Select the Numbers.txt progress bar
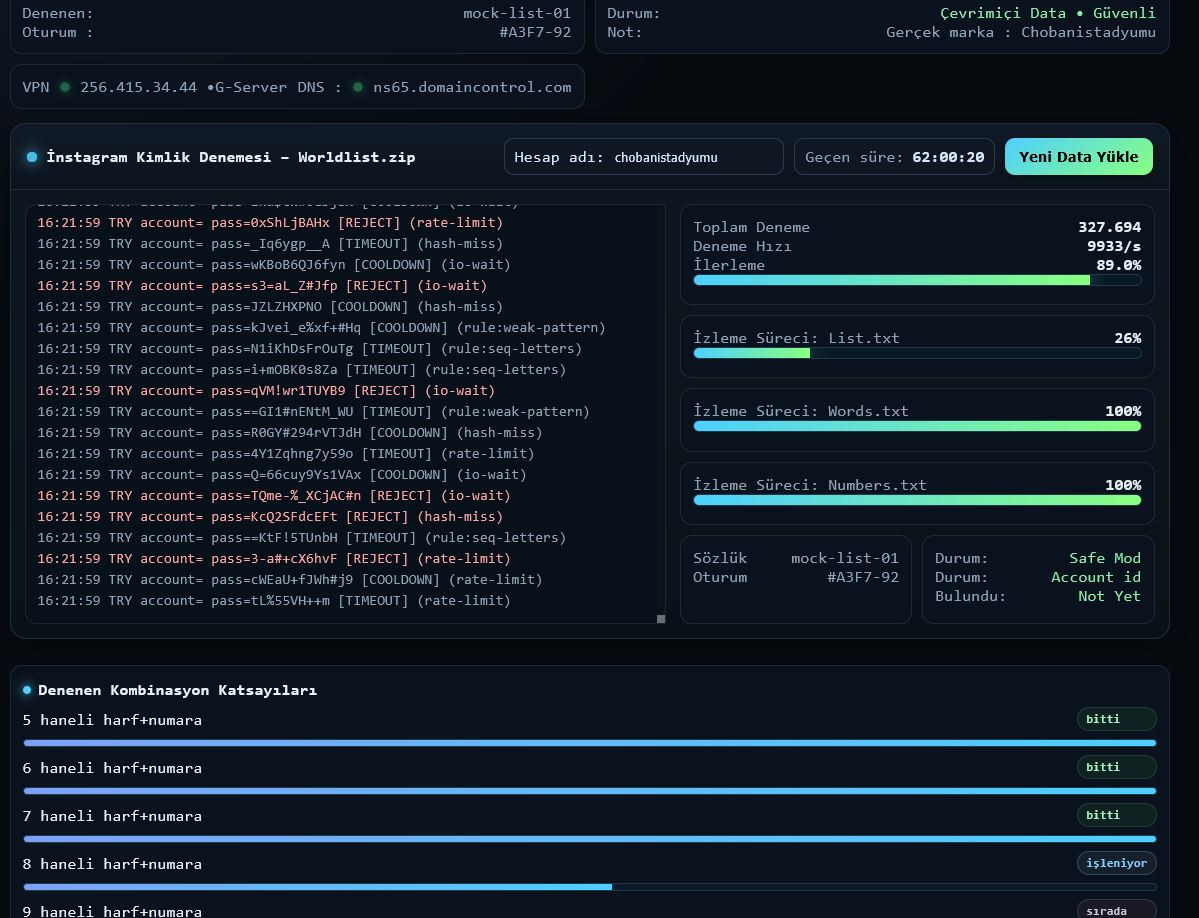Viewport: 1199px width, 918px height. [916, 500]
